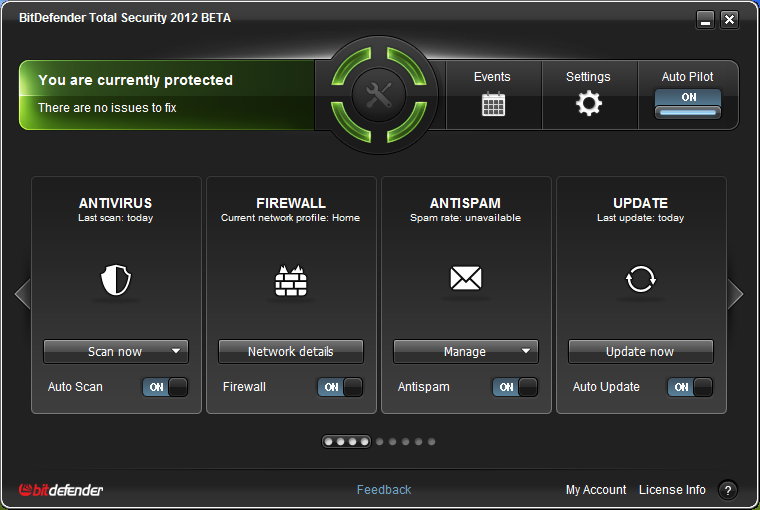Toggle the Firewall switch off
This screenshot has width=760, height=510.
pos(340,387)
